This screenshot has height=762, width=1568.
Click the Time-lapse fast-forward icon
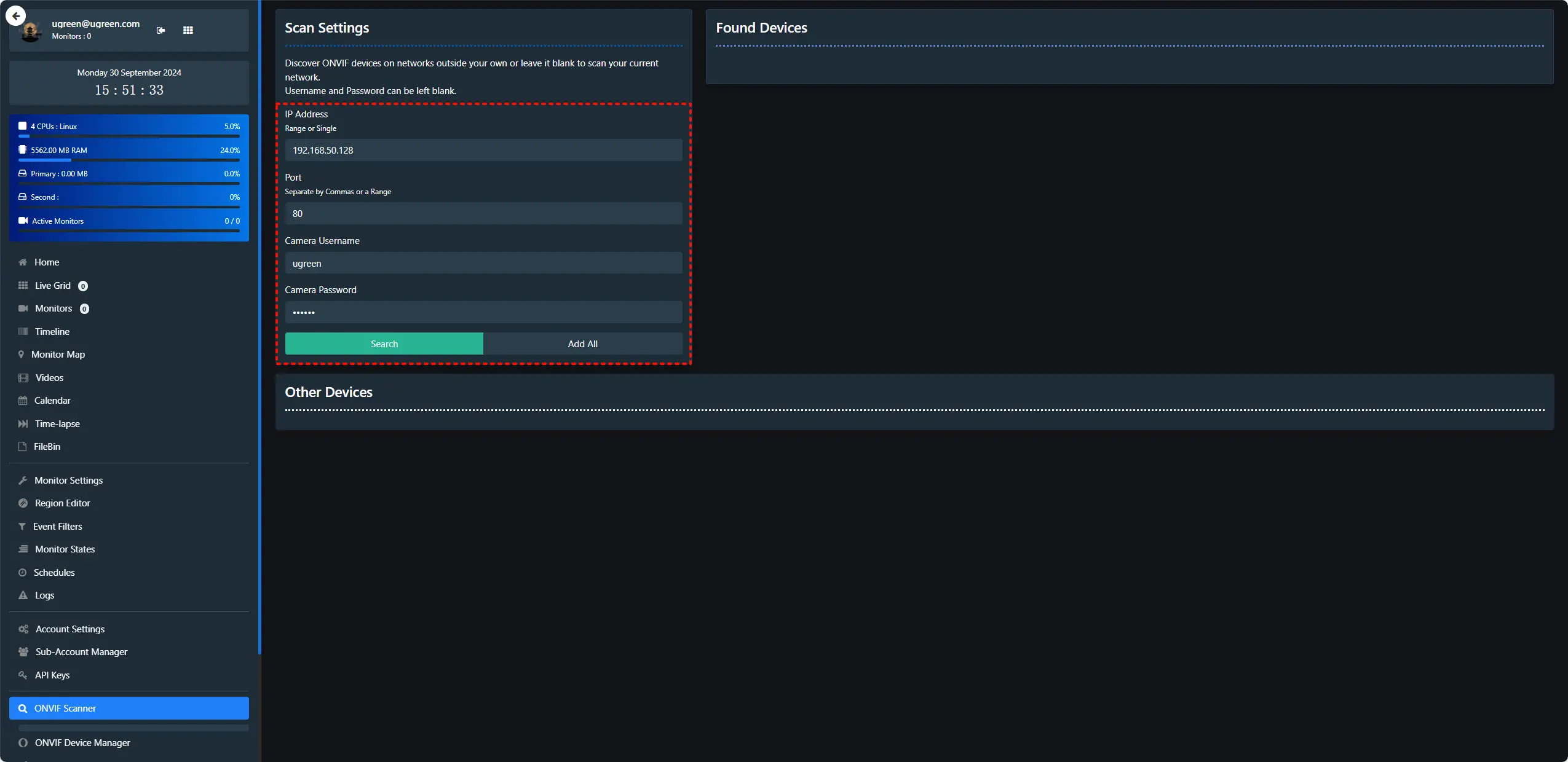click(23, 424)
